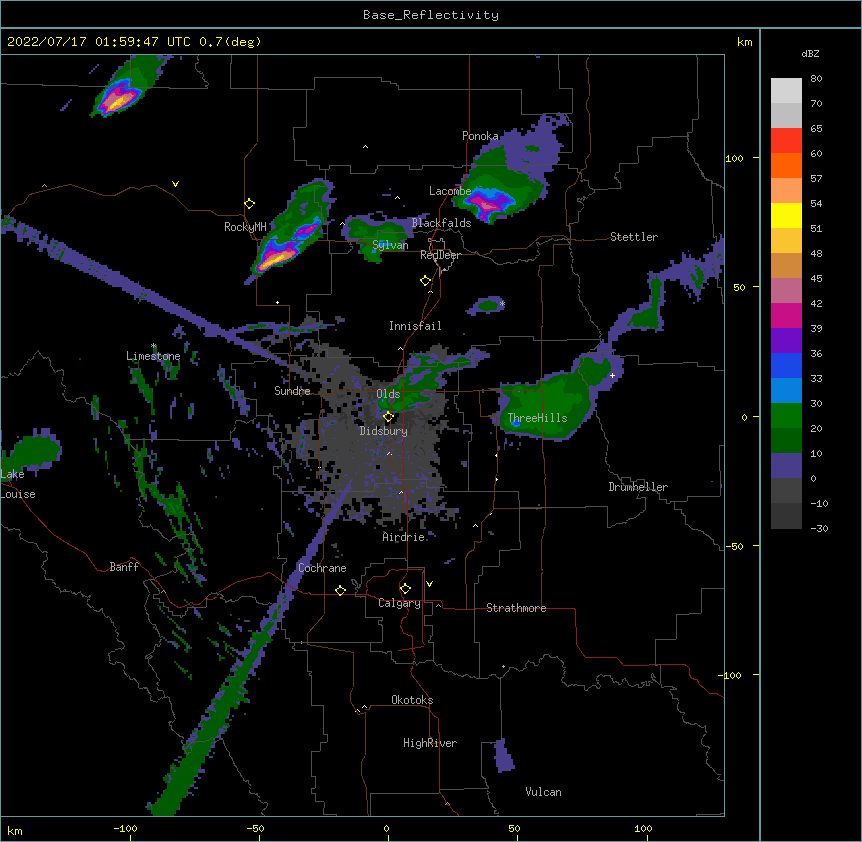
Task: Click the Vulcan label
Action: (543, 792)
